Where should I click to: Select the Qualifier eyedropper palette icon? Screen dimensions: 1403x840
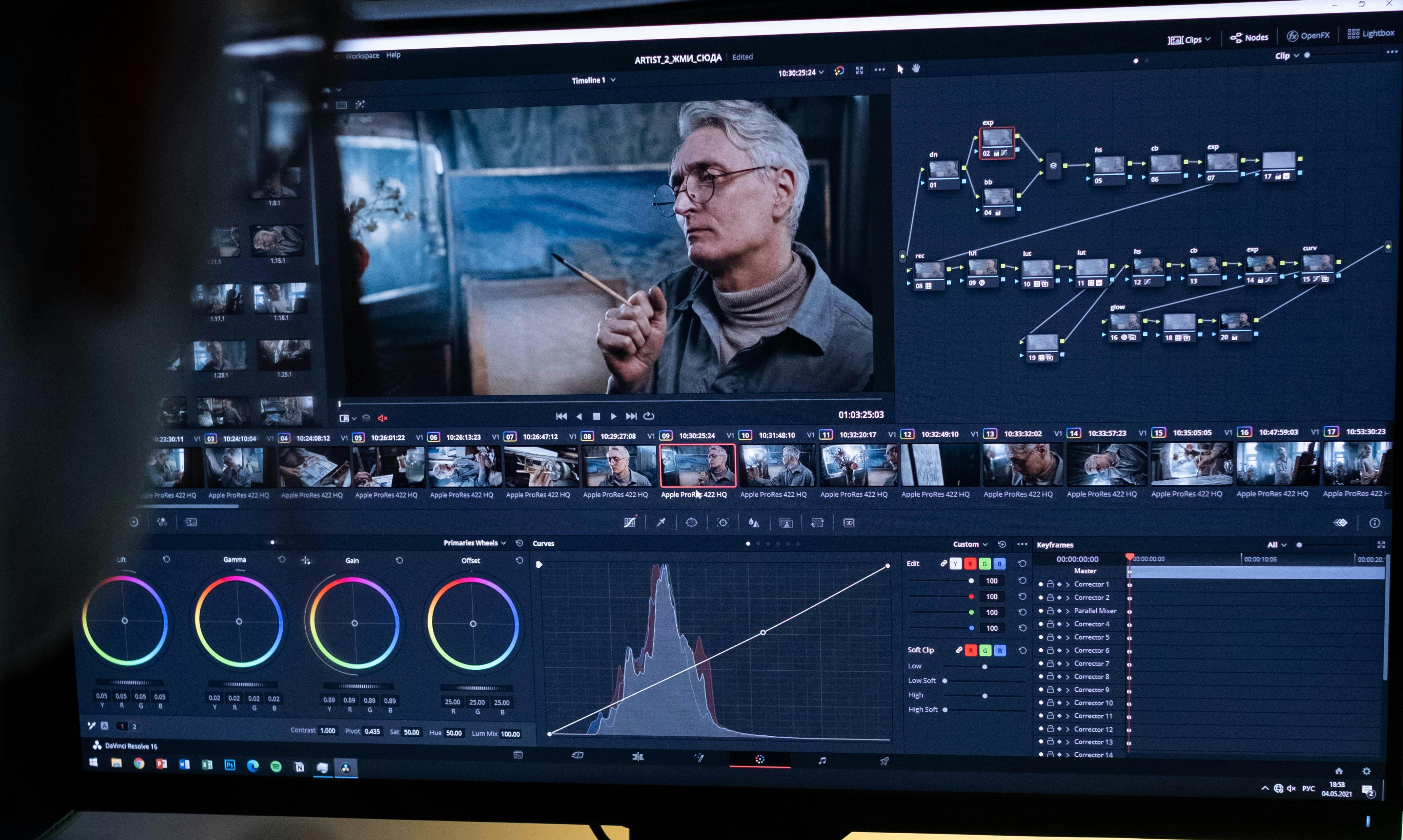(x=661, y=522)
